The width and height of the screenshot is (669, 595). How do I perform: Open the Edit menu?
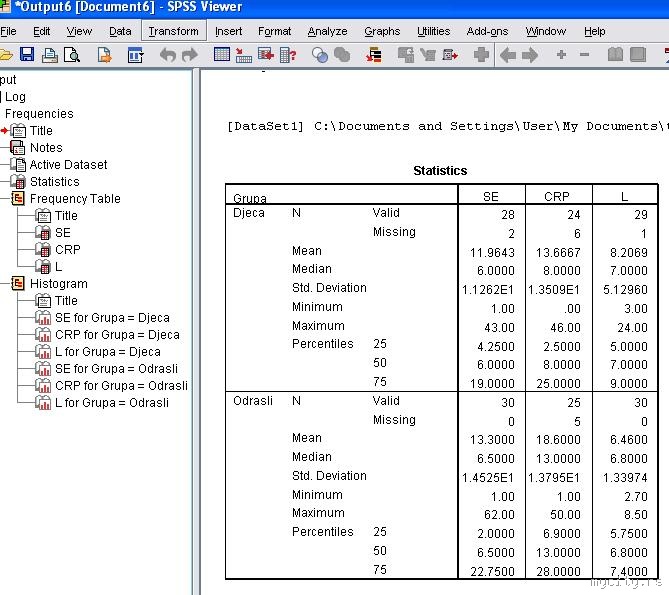coord(41,31)
